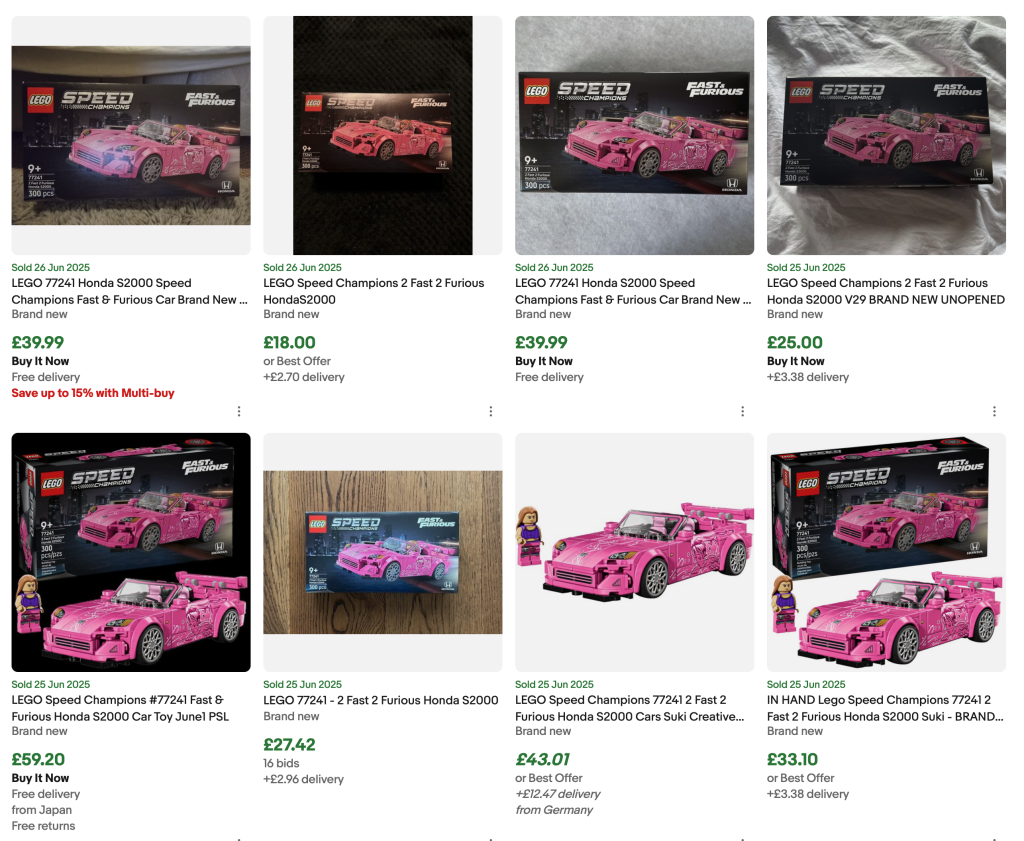Open the £33.10 listing box-and-car image
Viewport: 1024px width, 841px height.
pyautogui.click(x=886, y=552)
